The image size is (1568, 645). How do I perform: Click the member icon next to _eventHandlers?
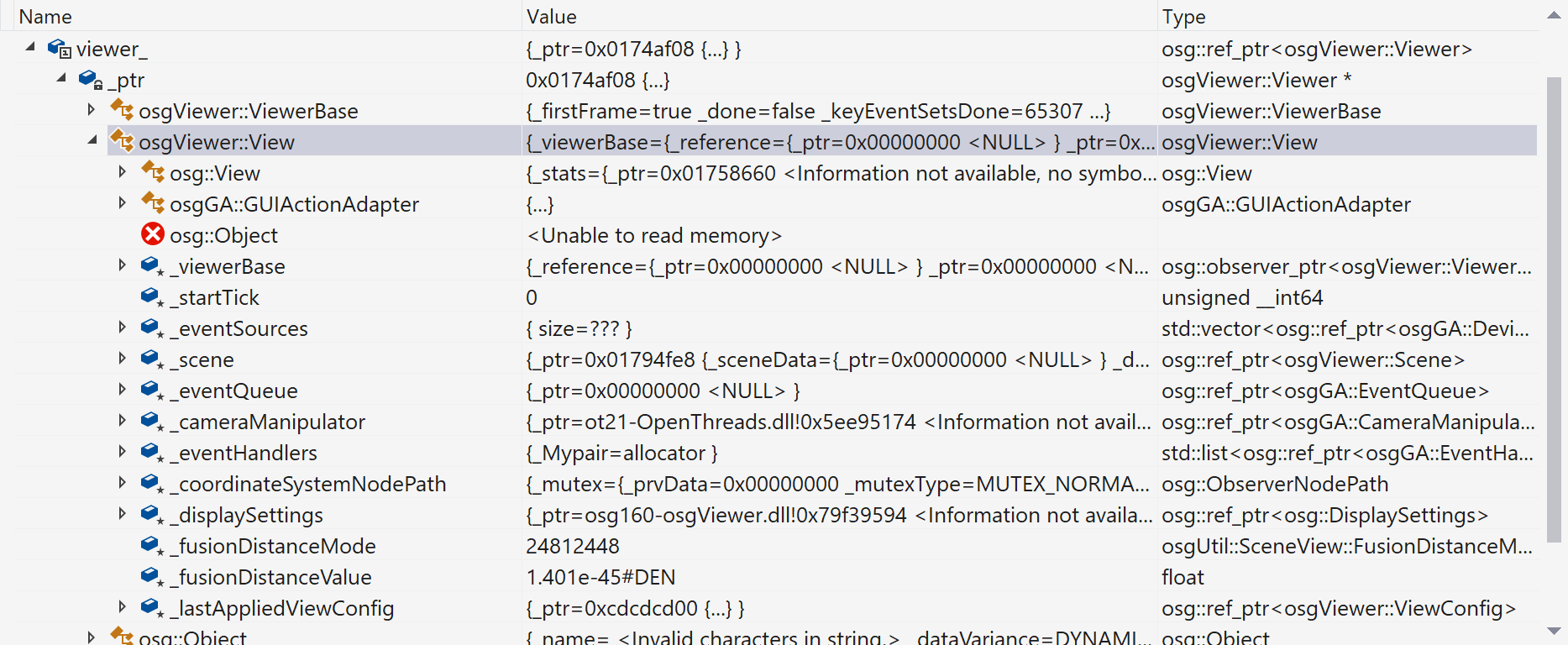click(x=152, y=452)
